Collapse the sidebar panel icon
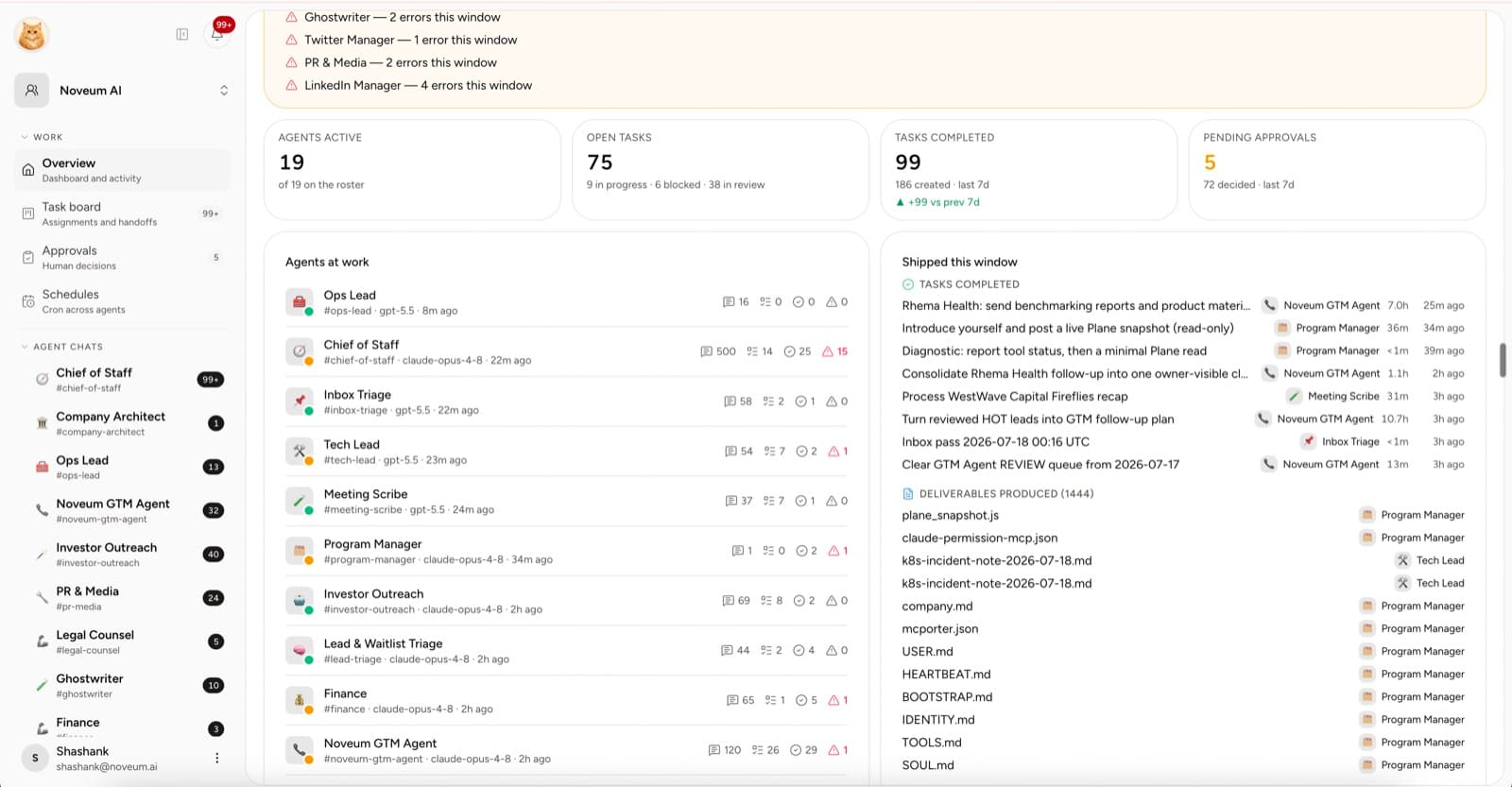 pos(182,34)
